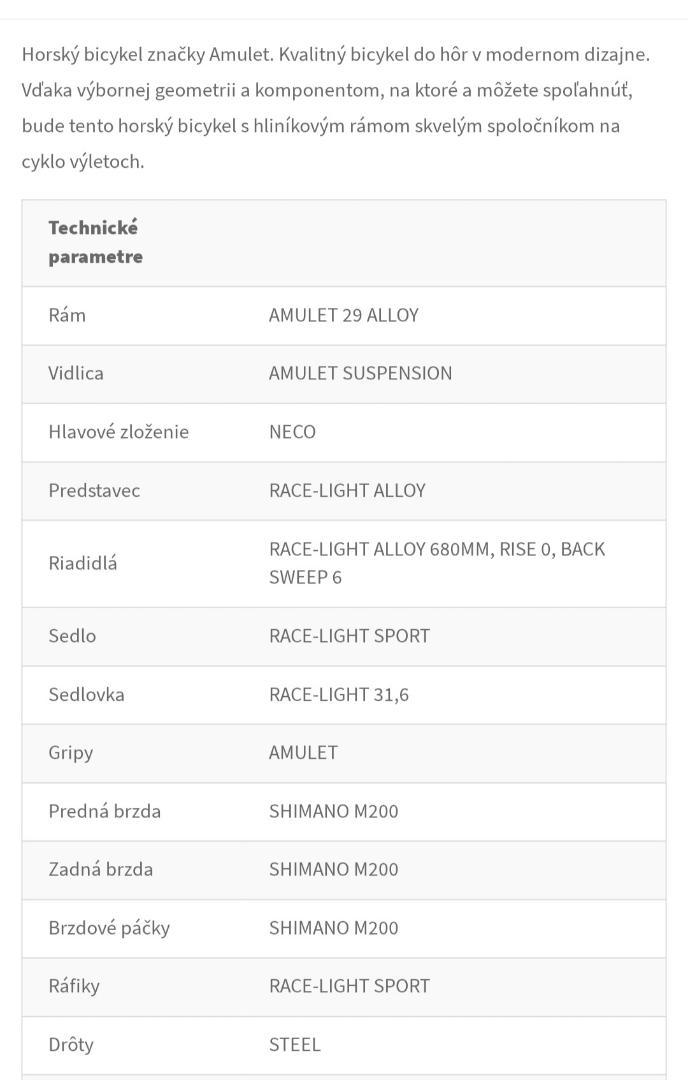This screenshot has height=1080, width=688.
Task: Select the Rám row label
Action: (x=67, y=315)
